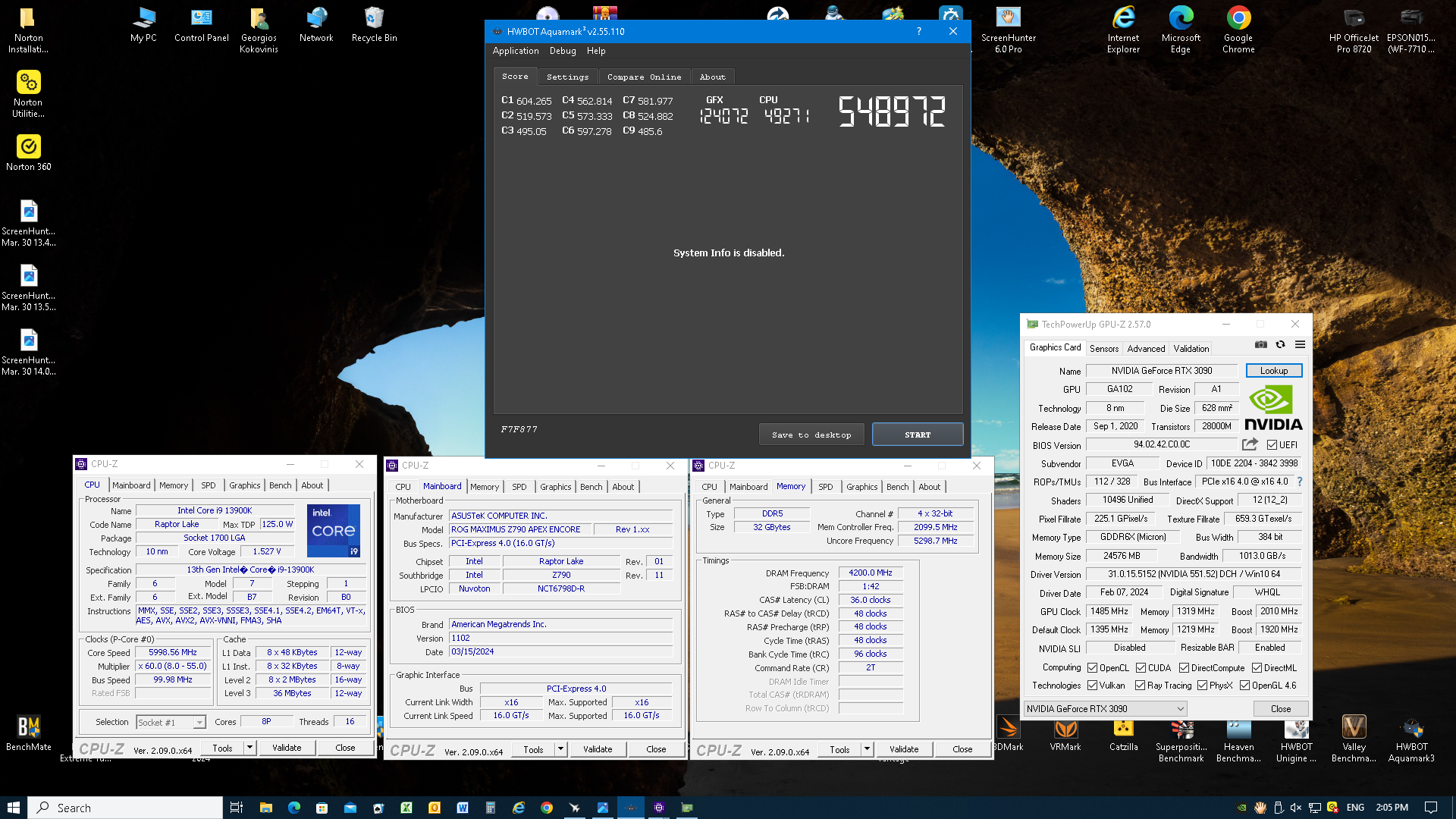
Task: Open the BenchMate desktop icon
Action: point(28,733)
